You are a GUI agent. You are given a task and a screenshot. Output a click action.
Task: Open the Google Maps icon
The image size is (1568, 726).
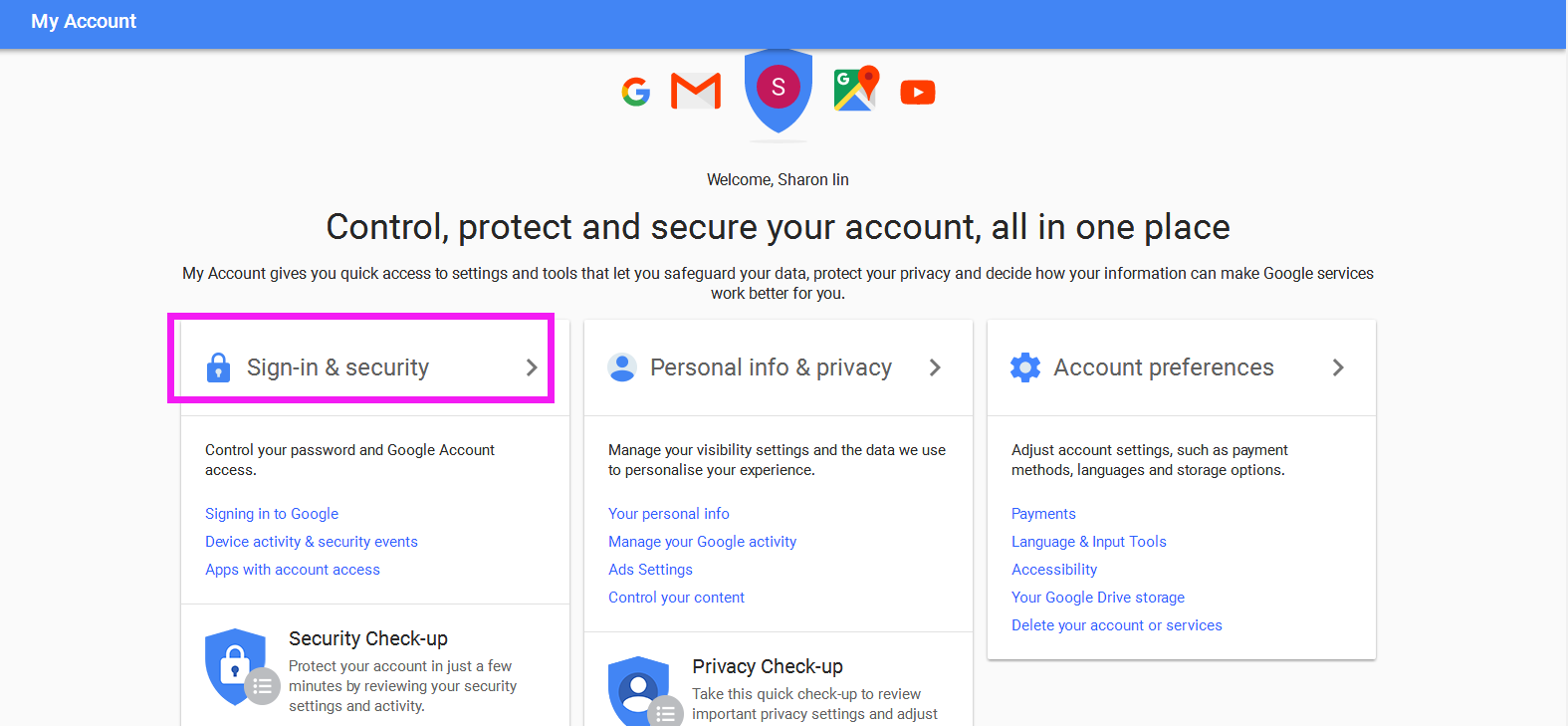[x=857, y=89]
